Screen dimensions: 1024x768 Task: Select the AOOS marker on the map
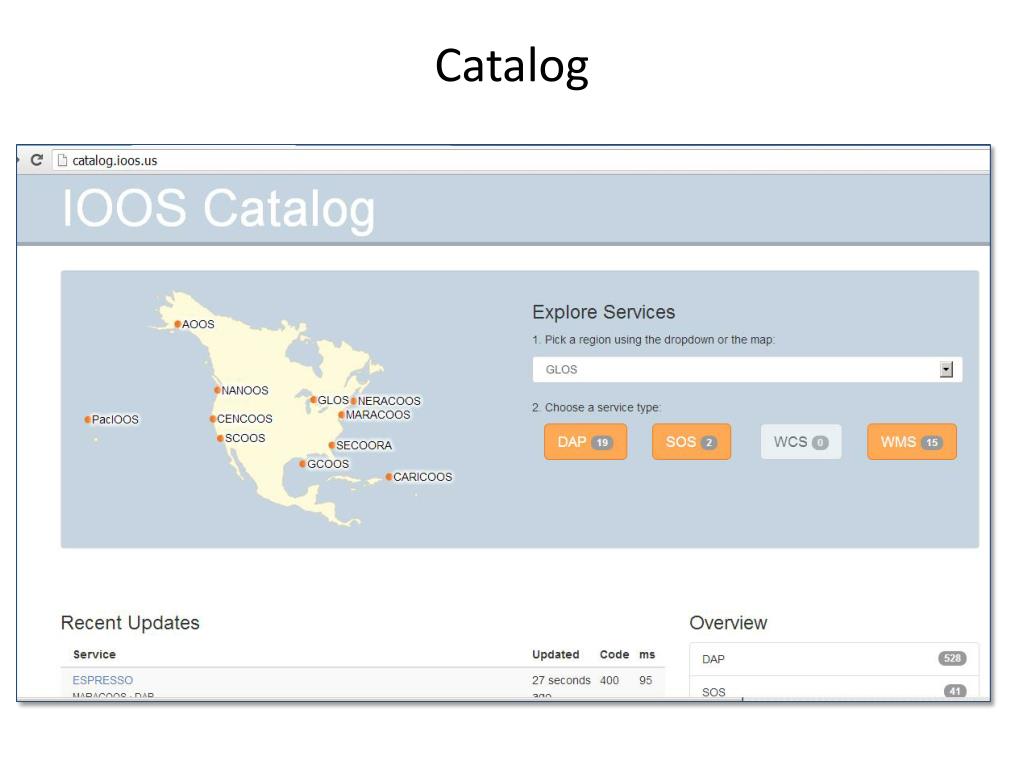pyautogui.click(x=178, y=324)
